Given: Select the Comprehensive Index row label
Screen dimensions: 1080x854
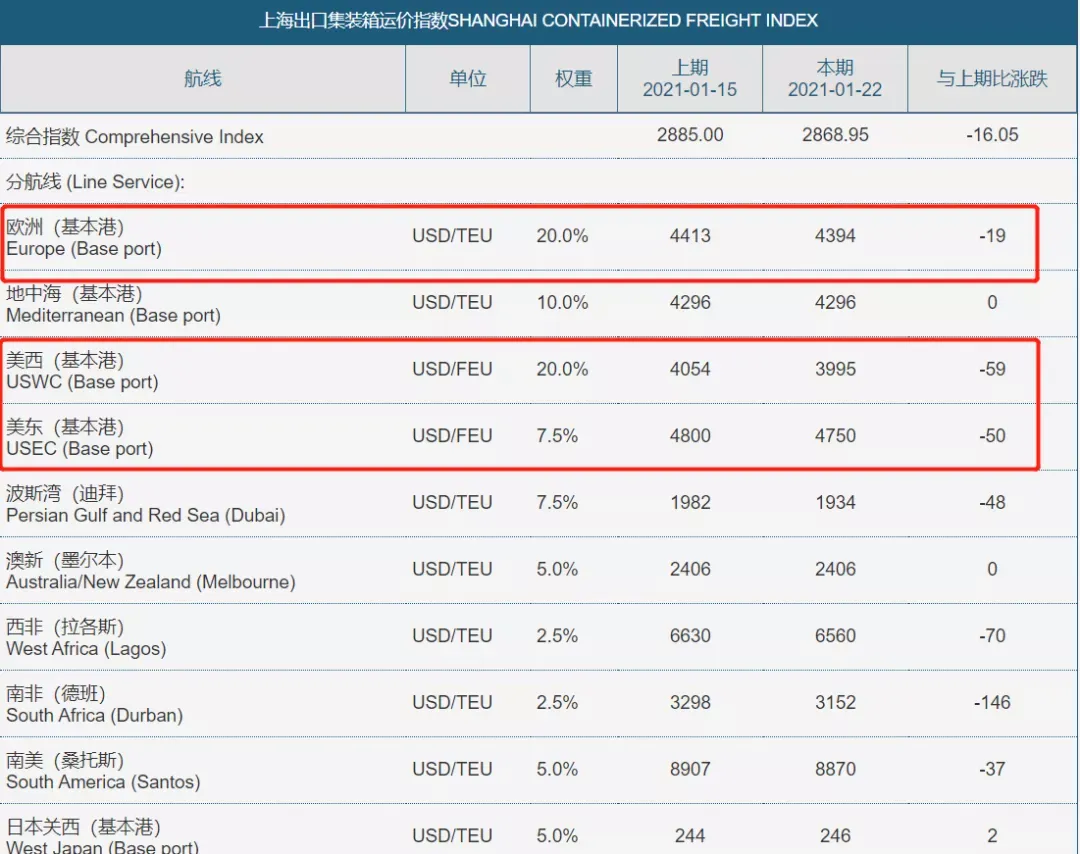Looking at the screenshot, I should coord(135,136).
